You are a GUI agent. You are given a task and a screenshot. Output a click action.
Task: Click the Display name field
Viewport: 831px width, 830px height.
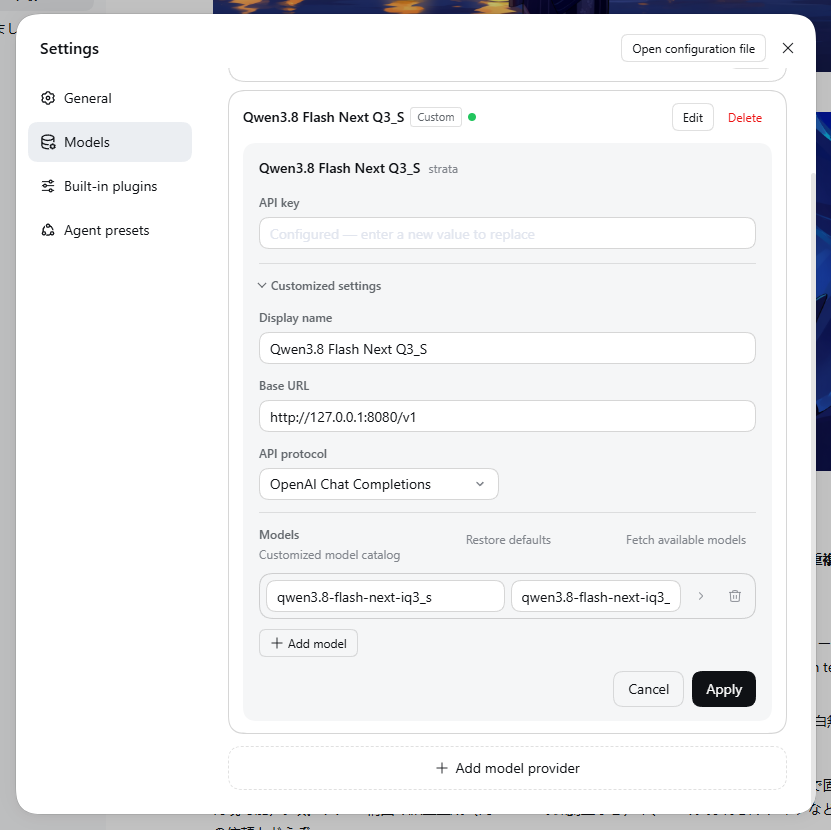(507, 348)
